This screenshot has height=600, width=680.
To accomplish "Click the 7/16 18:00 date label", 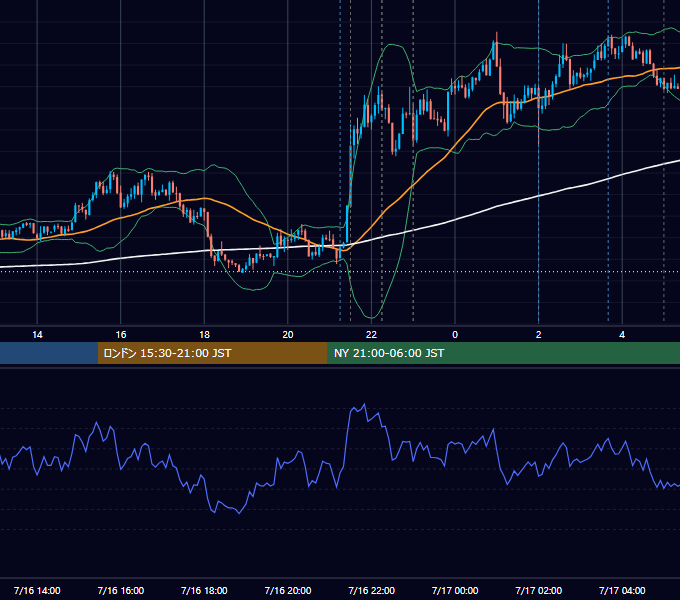I will pyautogui.click(x=204, y=590).
